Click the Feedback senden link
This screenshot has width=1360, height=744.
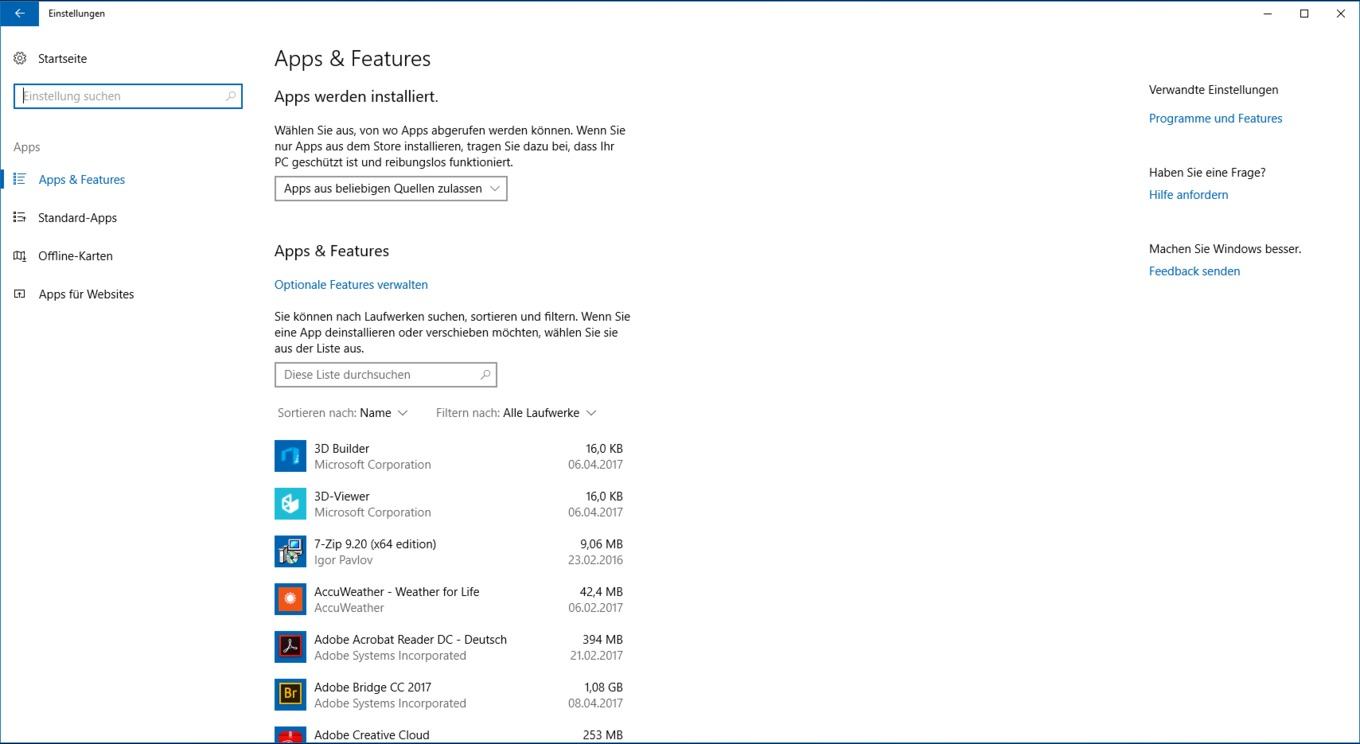point(1194,271)
